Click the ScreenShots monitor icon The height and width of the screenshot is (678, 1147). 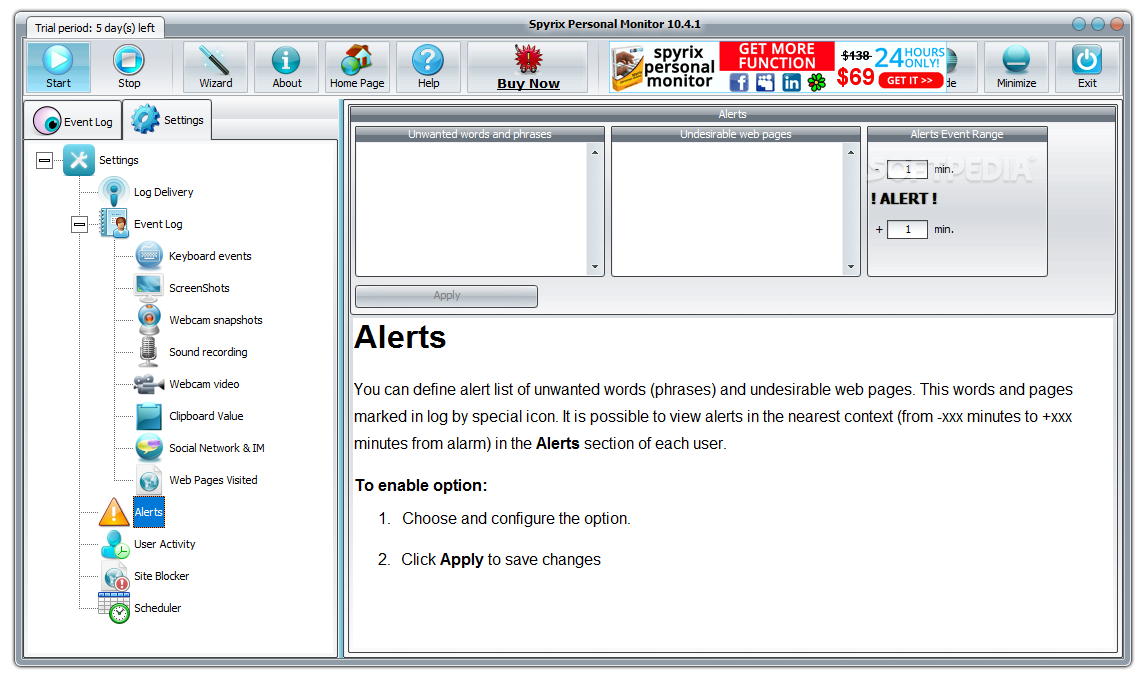click(149, 287)
